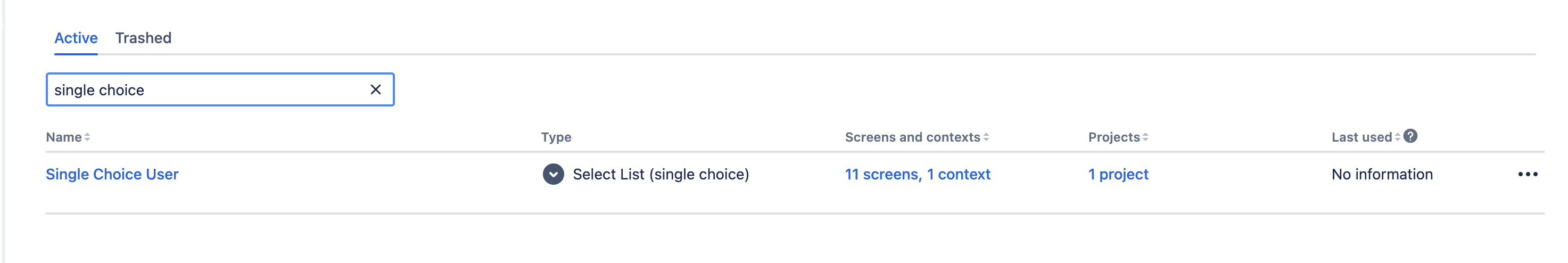Click the Name column header label
1568x263 pixels.
point(64,137)
